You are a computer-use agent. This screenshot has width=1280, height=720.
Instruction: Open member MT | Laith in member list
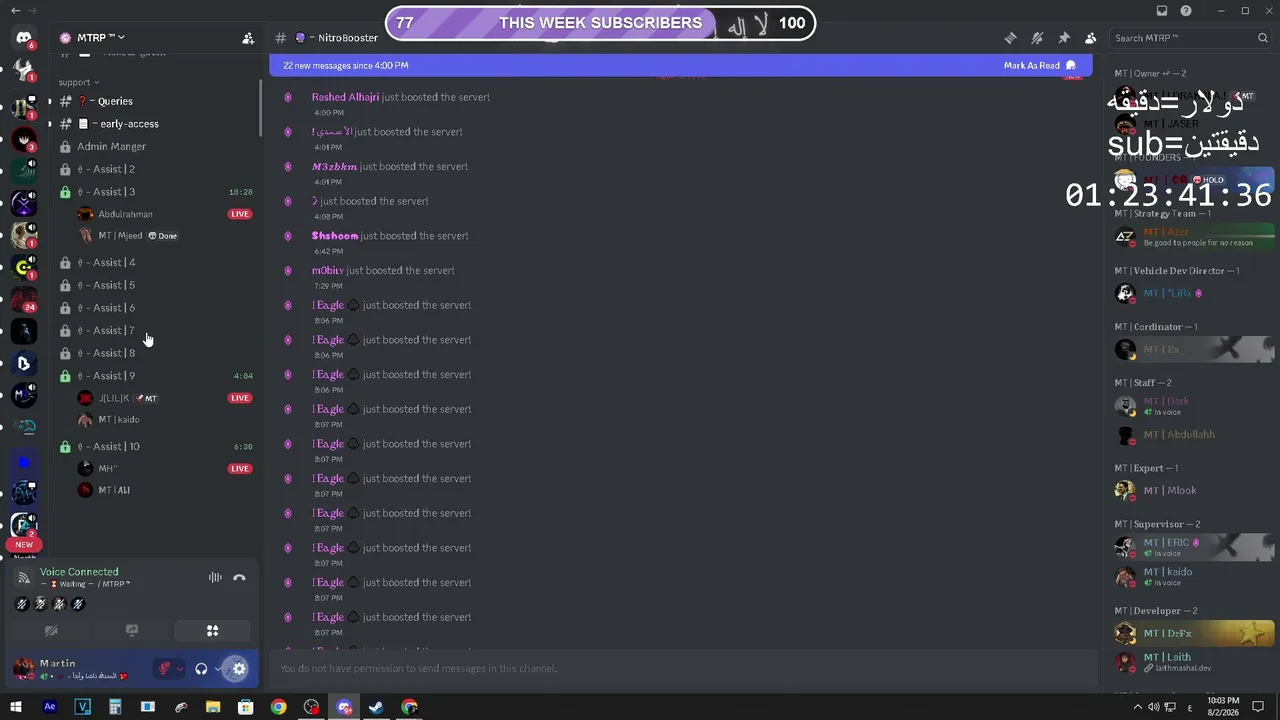(x=1194, y=662)
